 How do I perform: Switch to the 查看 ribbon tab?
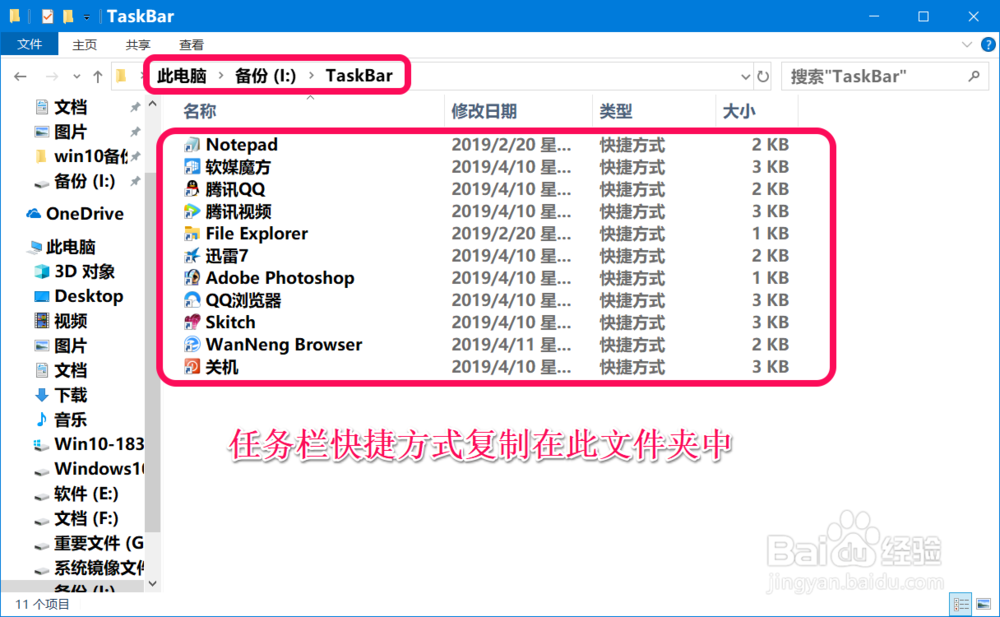click(x=190, y=44)
